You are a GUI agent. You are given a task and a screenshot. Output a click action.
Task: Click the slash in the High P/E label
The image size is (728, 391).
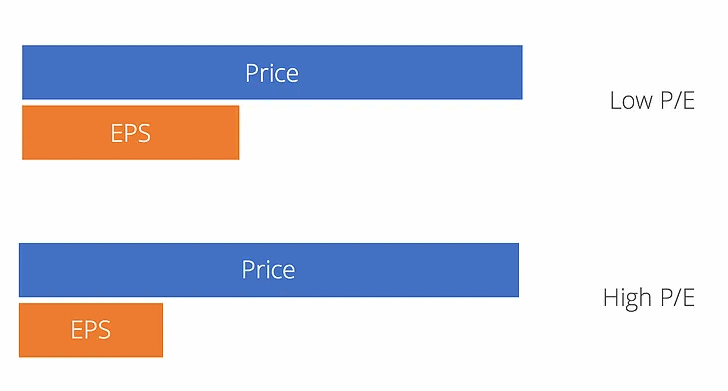(x=678, y=297)
